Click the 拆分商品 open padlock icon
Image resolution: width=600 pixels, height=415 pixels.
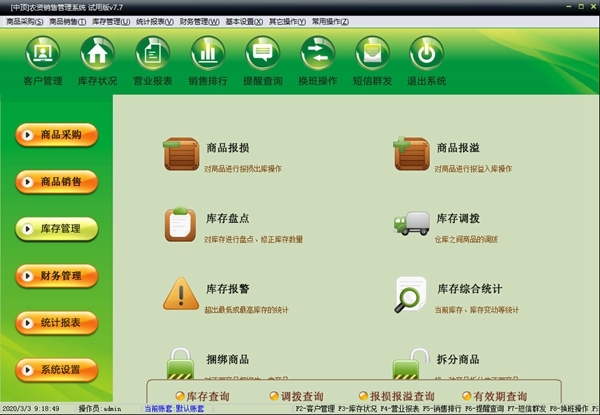411,363
